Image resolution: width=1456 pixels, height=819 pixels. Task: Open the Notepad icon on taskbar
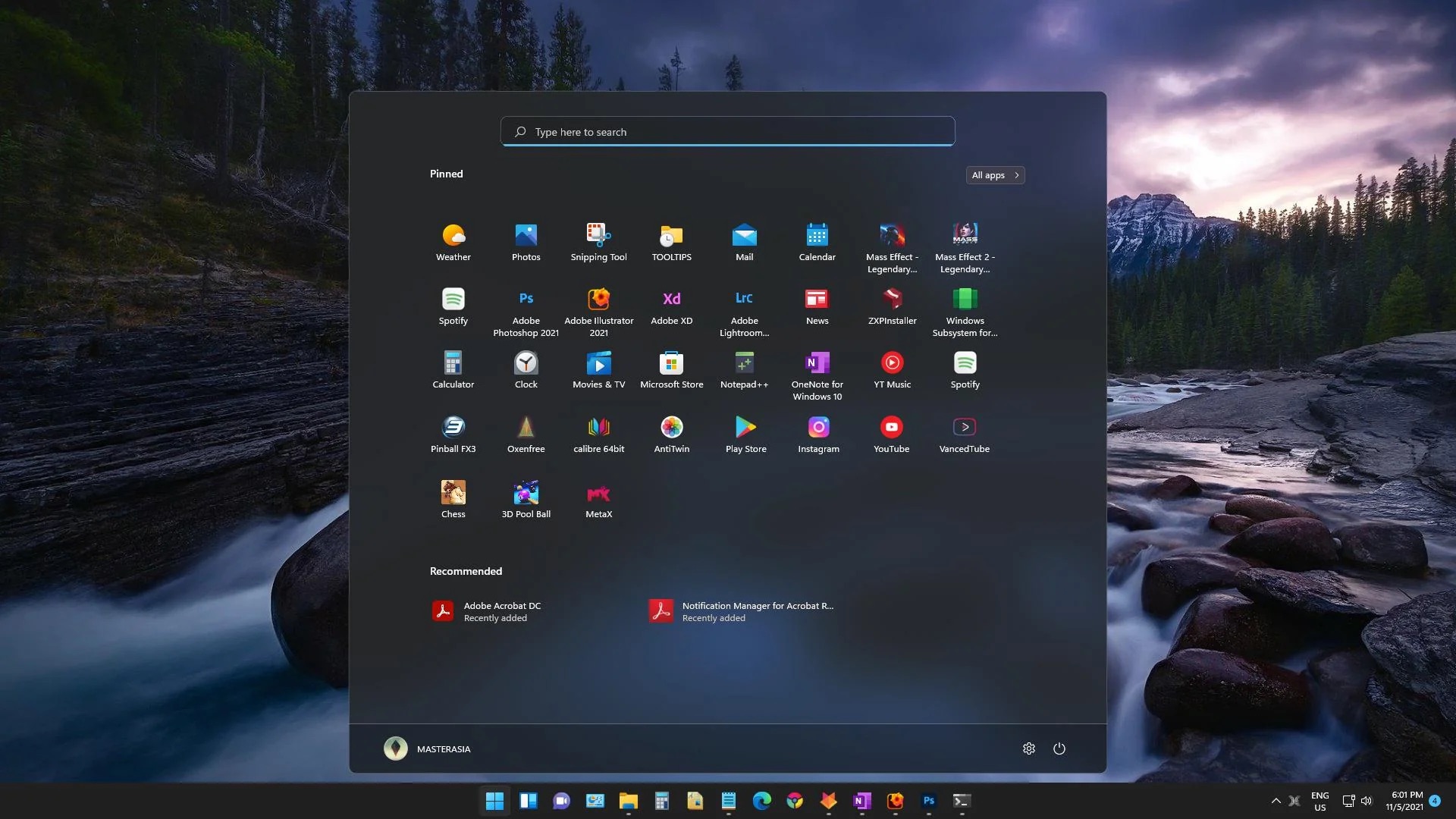click(x=729, y=801)
